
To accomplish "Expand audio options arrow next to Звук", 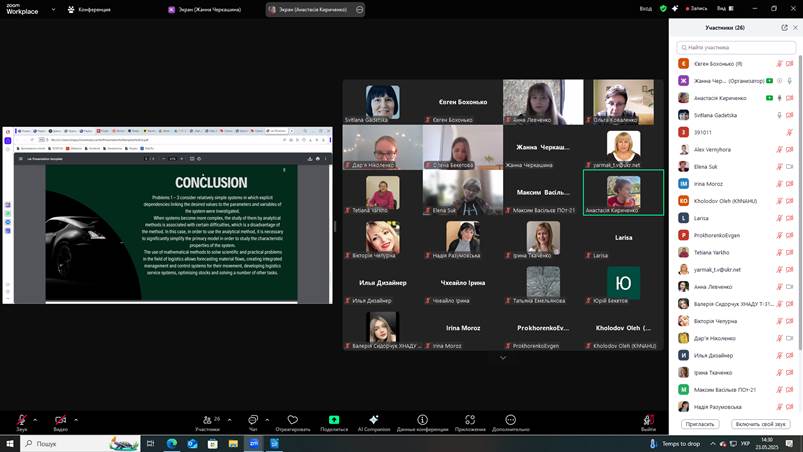I will pos(35,419).
